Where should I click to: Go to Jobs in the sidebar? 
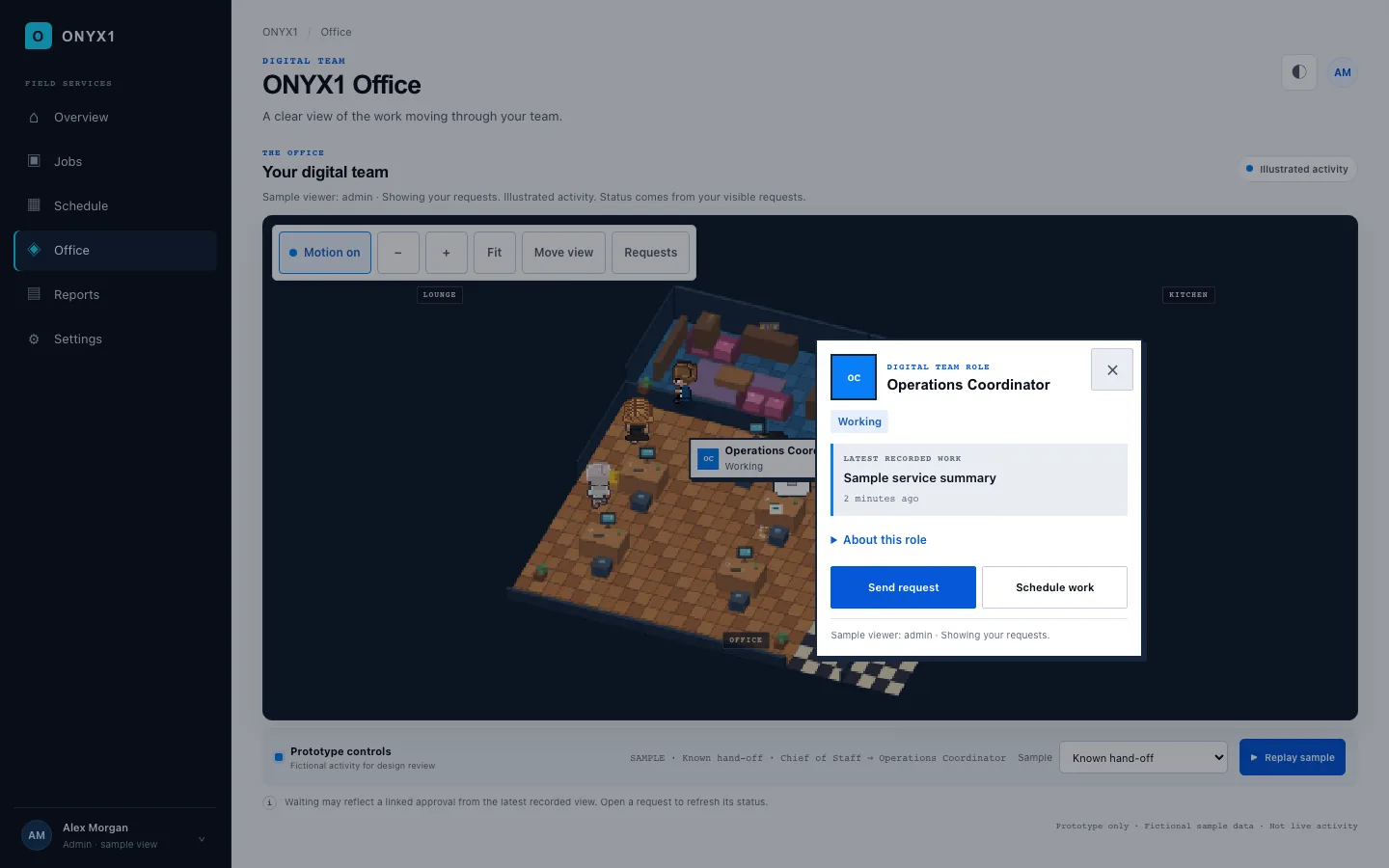click(x=115, y=162)
